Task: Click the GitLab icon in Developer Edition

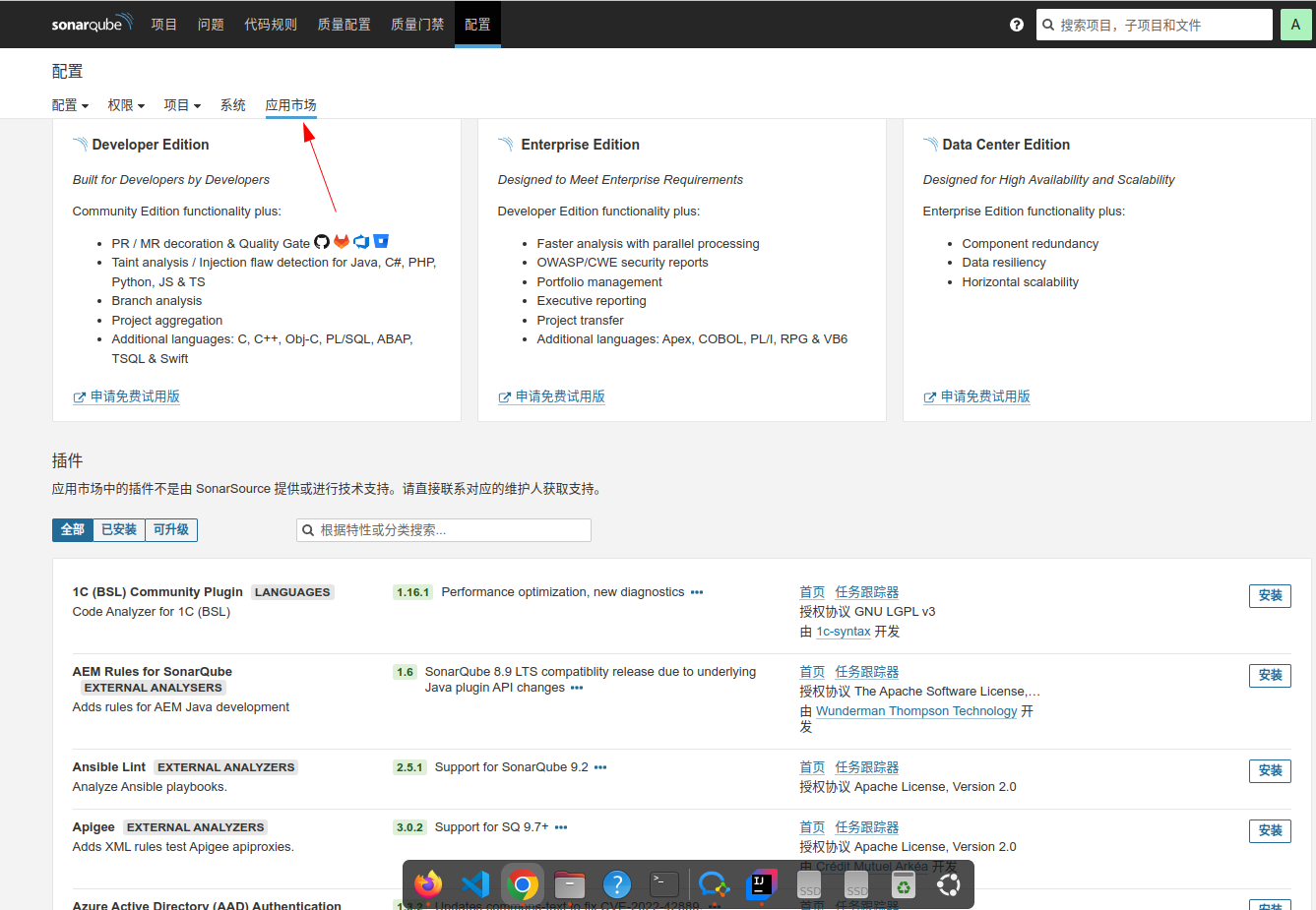Action: (x=342, y=242)
